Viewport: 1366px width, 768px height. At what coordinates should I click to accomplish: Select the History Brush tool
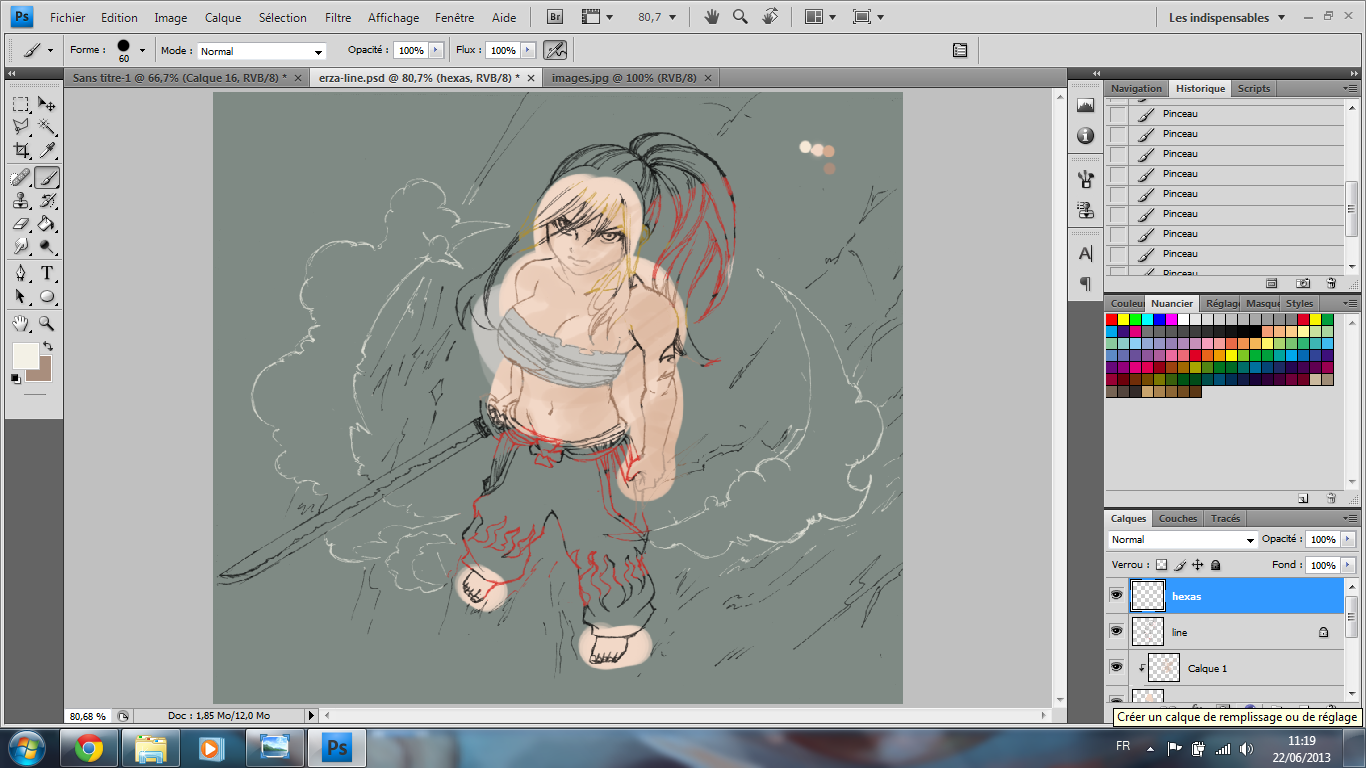[47, 201]
